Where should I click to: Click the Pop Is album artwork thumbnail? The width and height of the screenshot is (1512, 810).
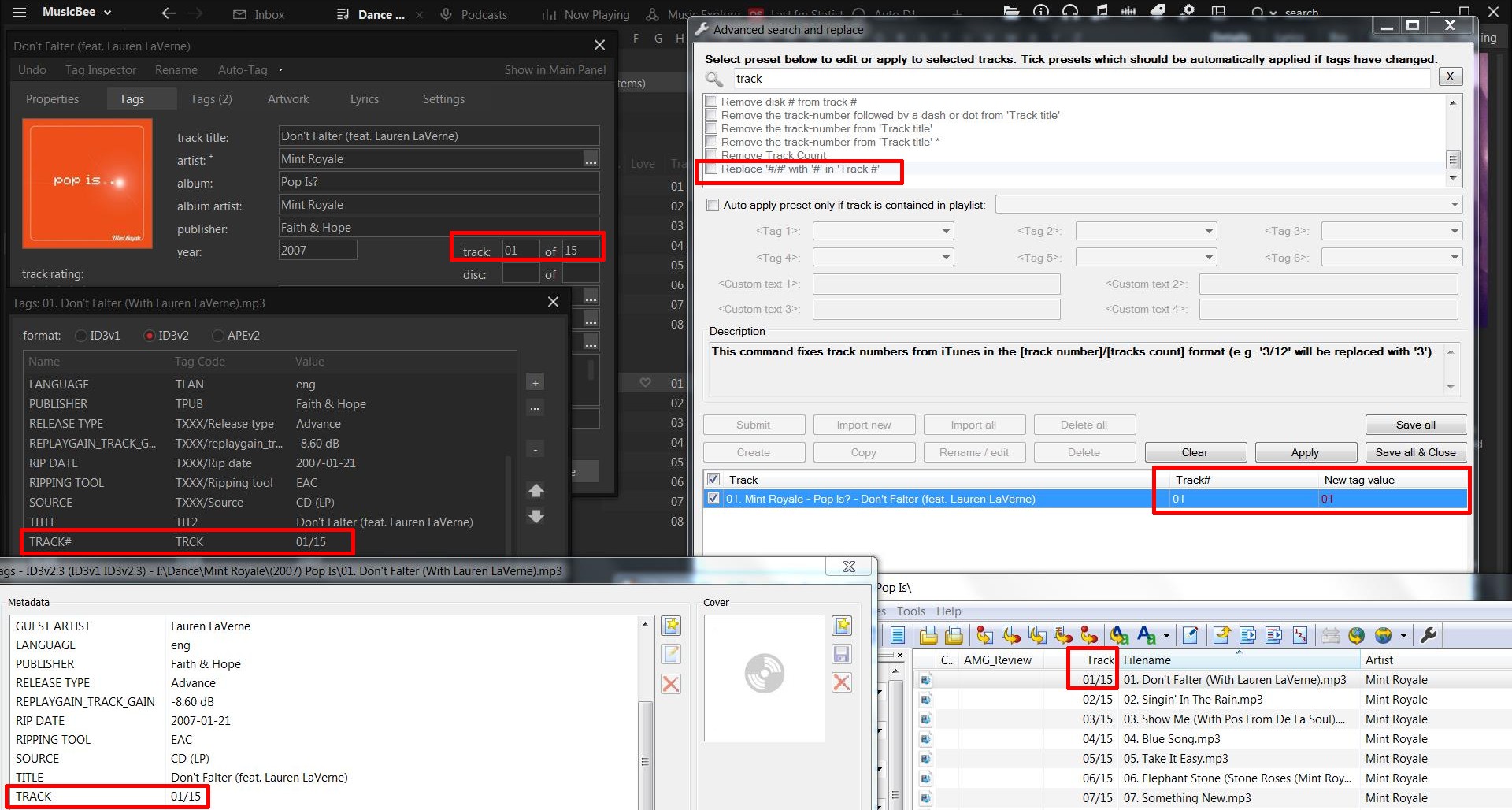pyautogui.click(x=87, y=183)
